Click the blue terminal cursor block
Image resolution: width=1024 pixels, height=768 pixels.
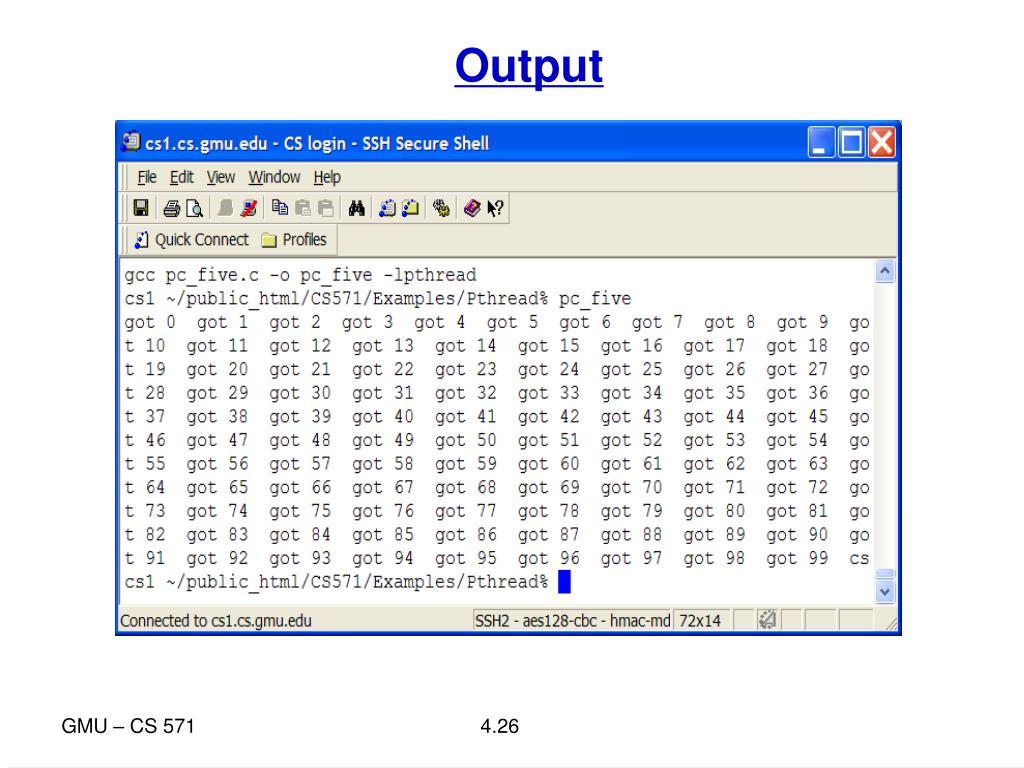(x=564, y=581)
